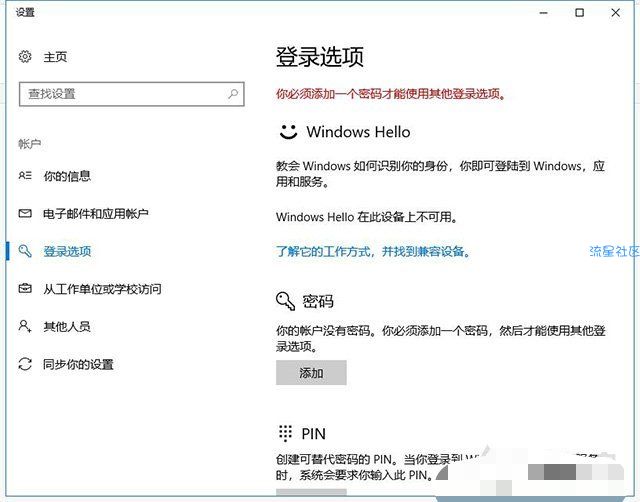
Task: Open 从工作单位或学校访问 page
Action: click(x=102, y=289)
